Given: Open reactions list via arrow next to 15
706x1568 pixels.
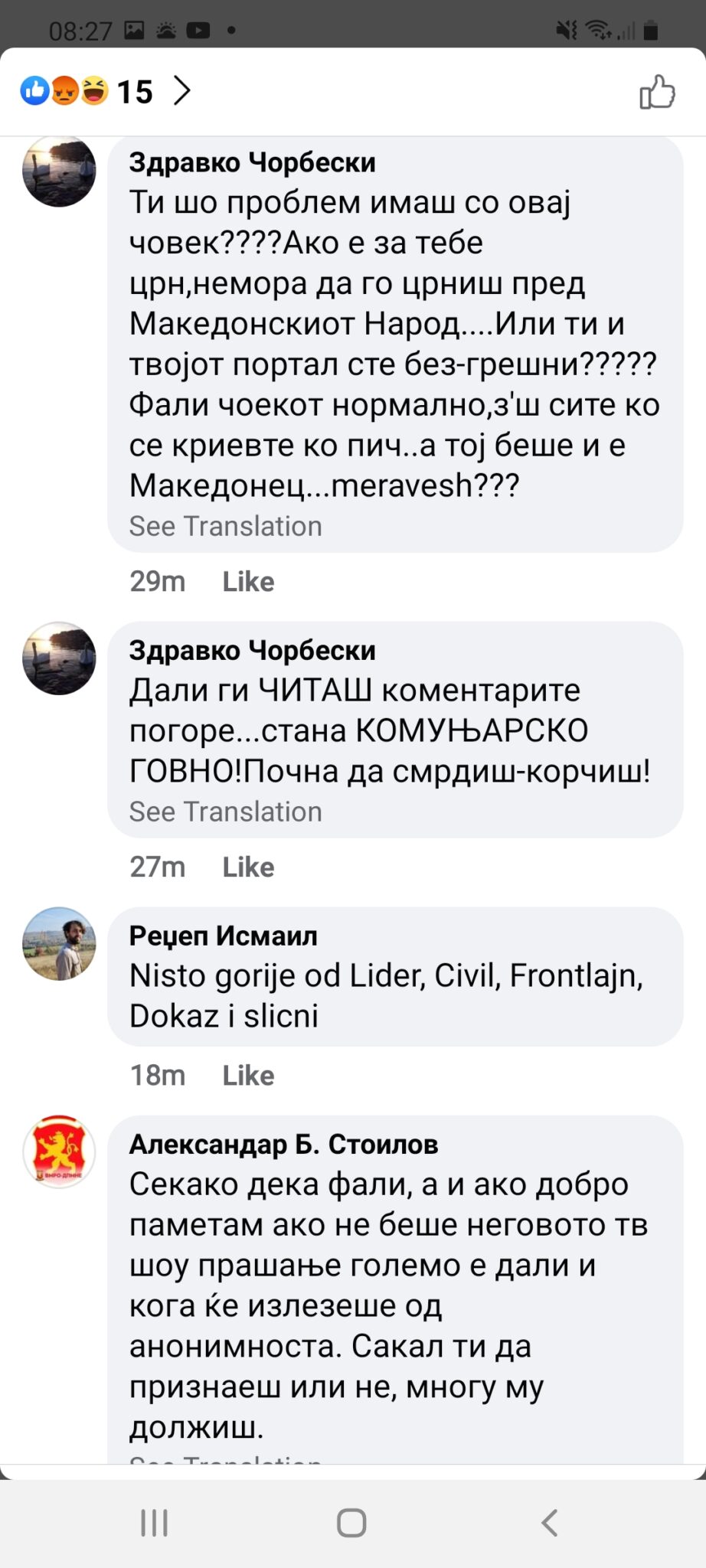Looking at the screenshot, I should click(181, 91).
